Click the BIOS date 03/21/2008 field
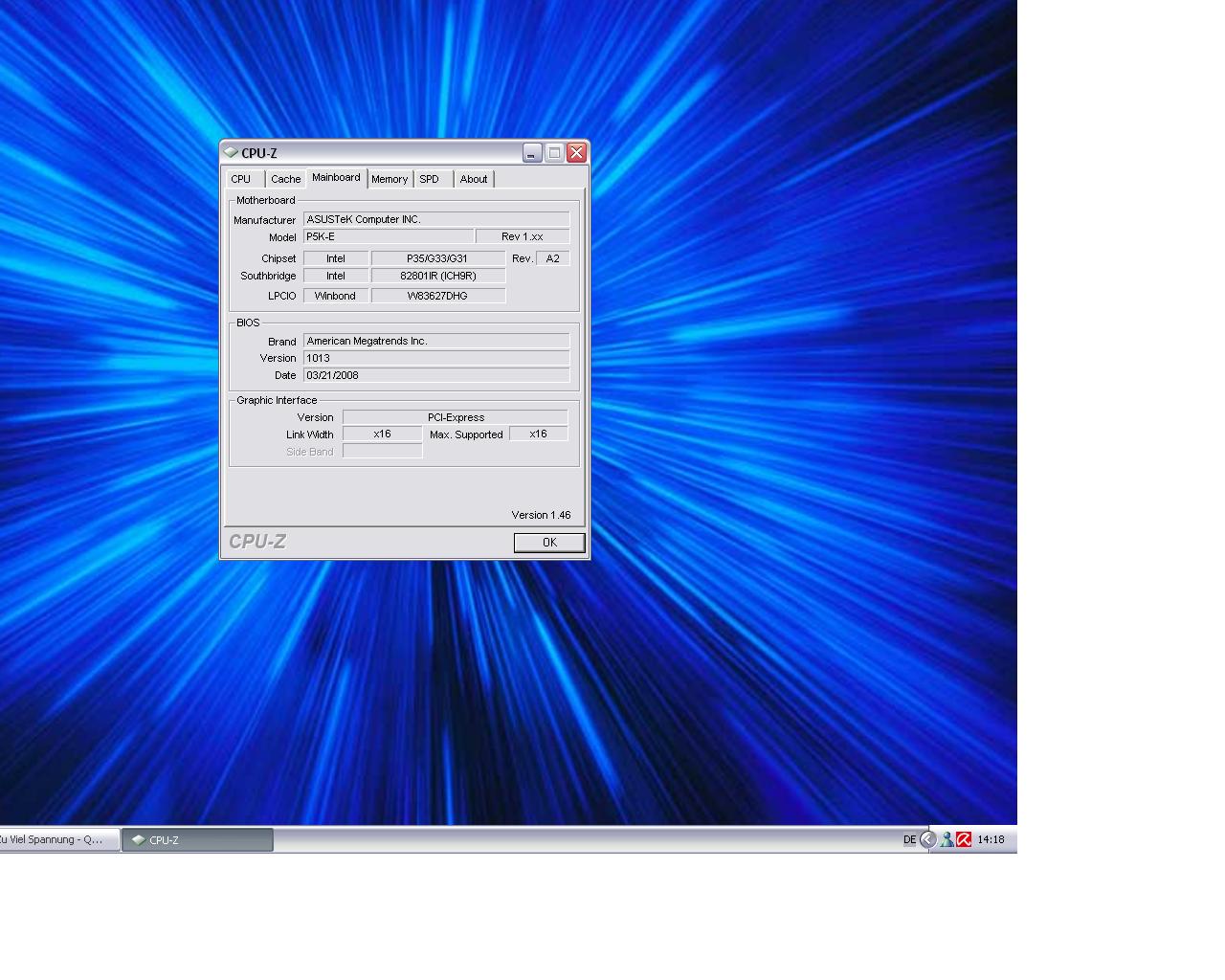Screen dimensions: 1225x980 [436, 375]
